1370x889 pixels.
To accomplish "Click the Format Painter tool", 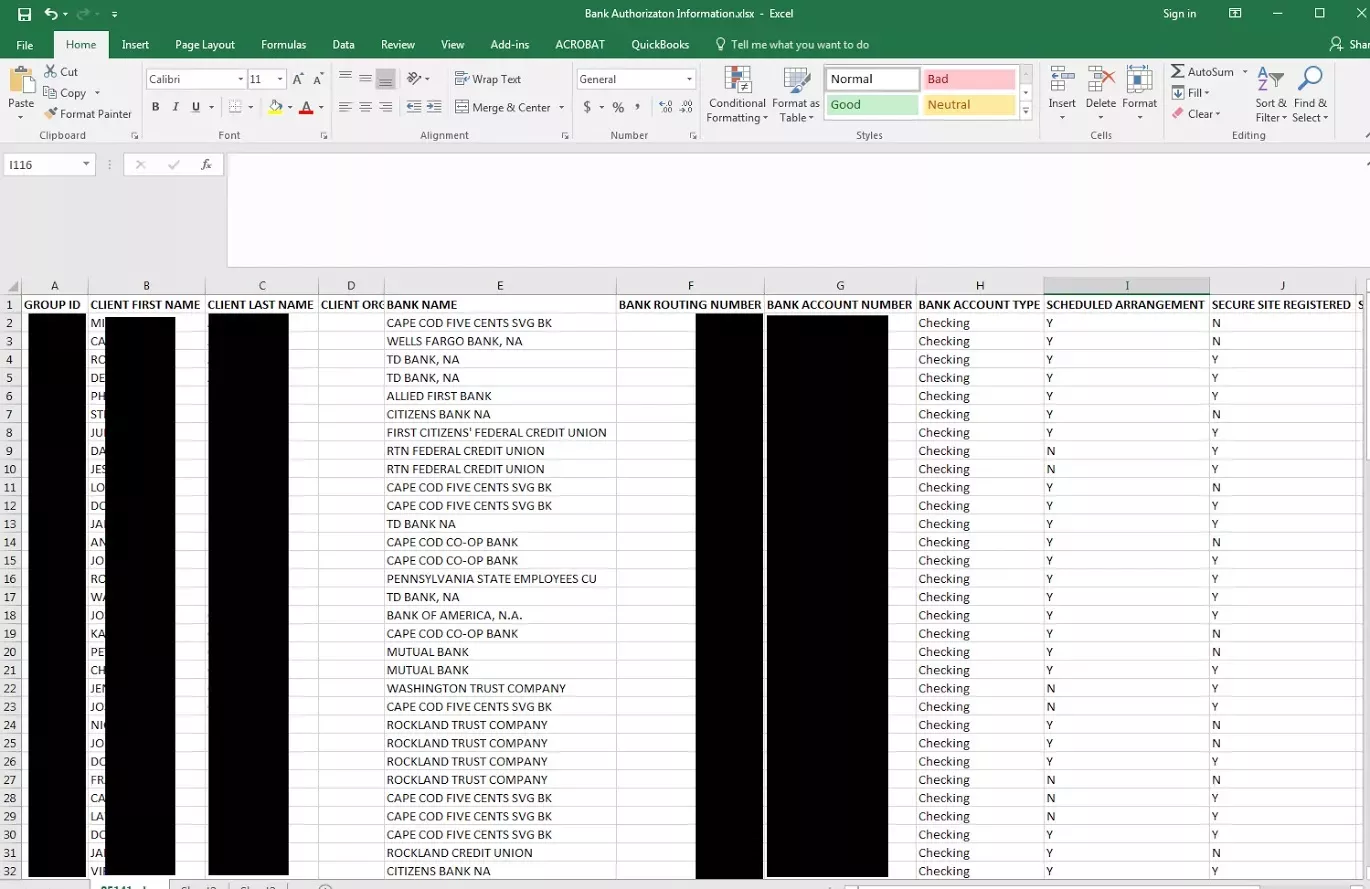I will point(88,114).
